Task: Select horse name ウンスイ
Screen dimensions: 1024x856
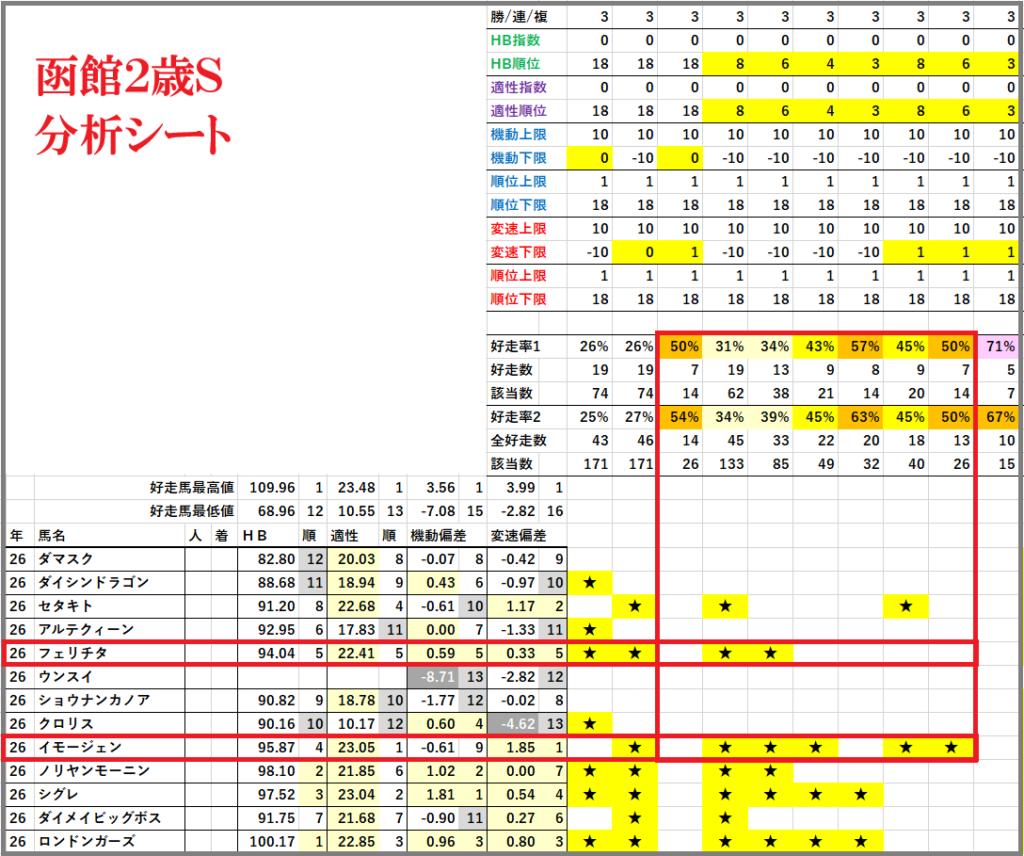Action: [x=65, y=676]
